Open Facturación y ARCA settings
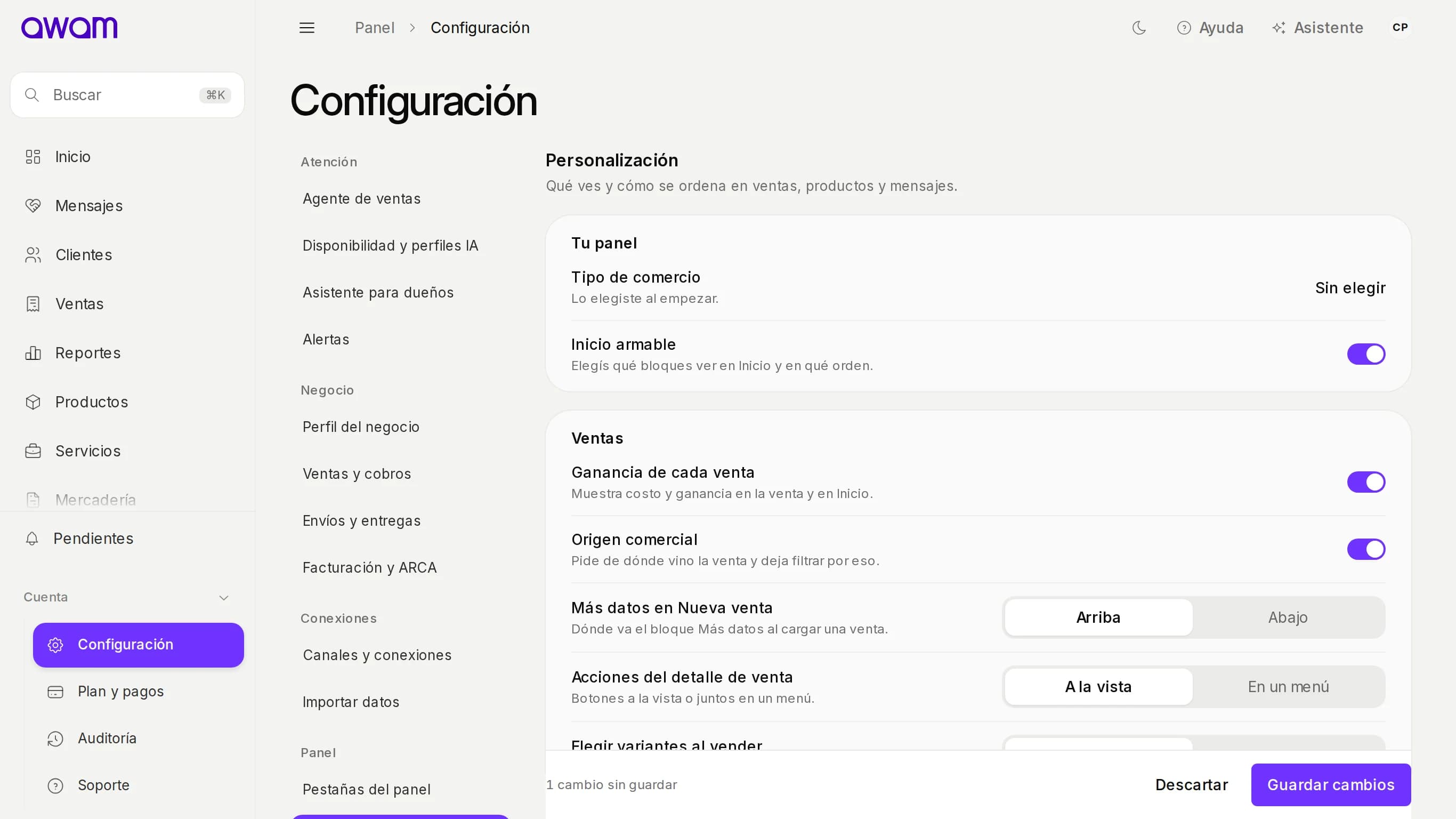 400,568
